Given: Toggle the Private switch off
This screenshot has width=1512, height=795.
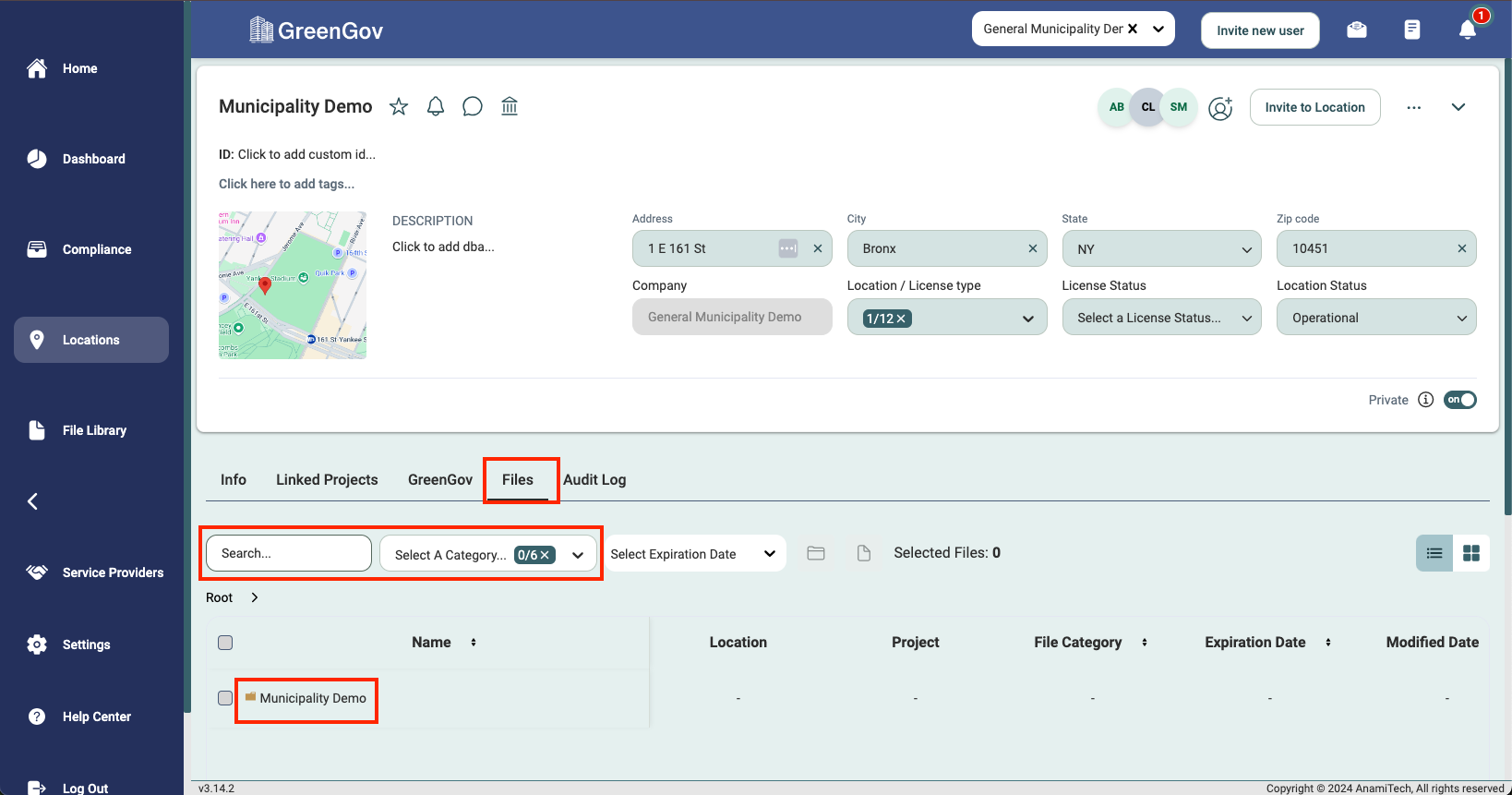Looking at the screenshot, I should (x=1460, y=400).
